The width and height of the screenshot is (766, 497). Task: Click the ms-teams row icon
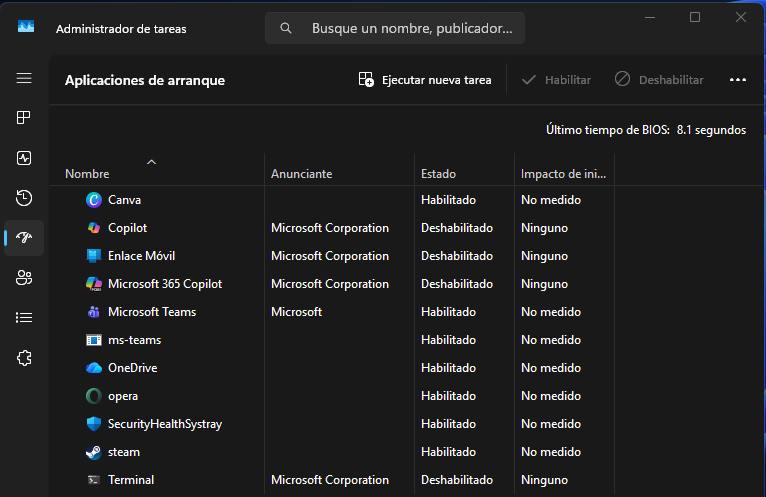pyautogui.click(x=93, y=340)
